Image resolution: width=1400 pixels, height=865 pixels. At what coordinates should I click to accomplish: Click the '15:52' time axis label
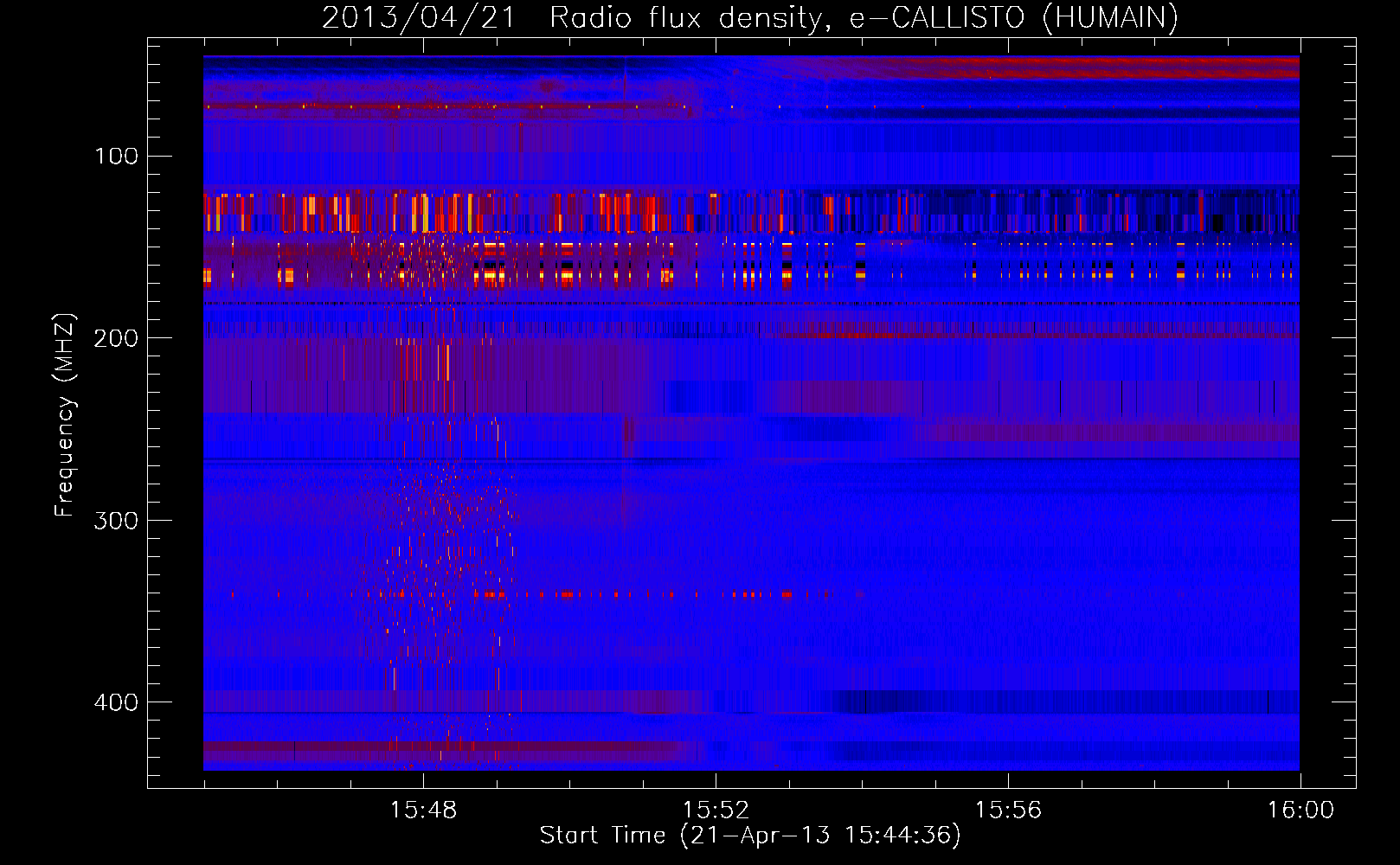(716, 811)
